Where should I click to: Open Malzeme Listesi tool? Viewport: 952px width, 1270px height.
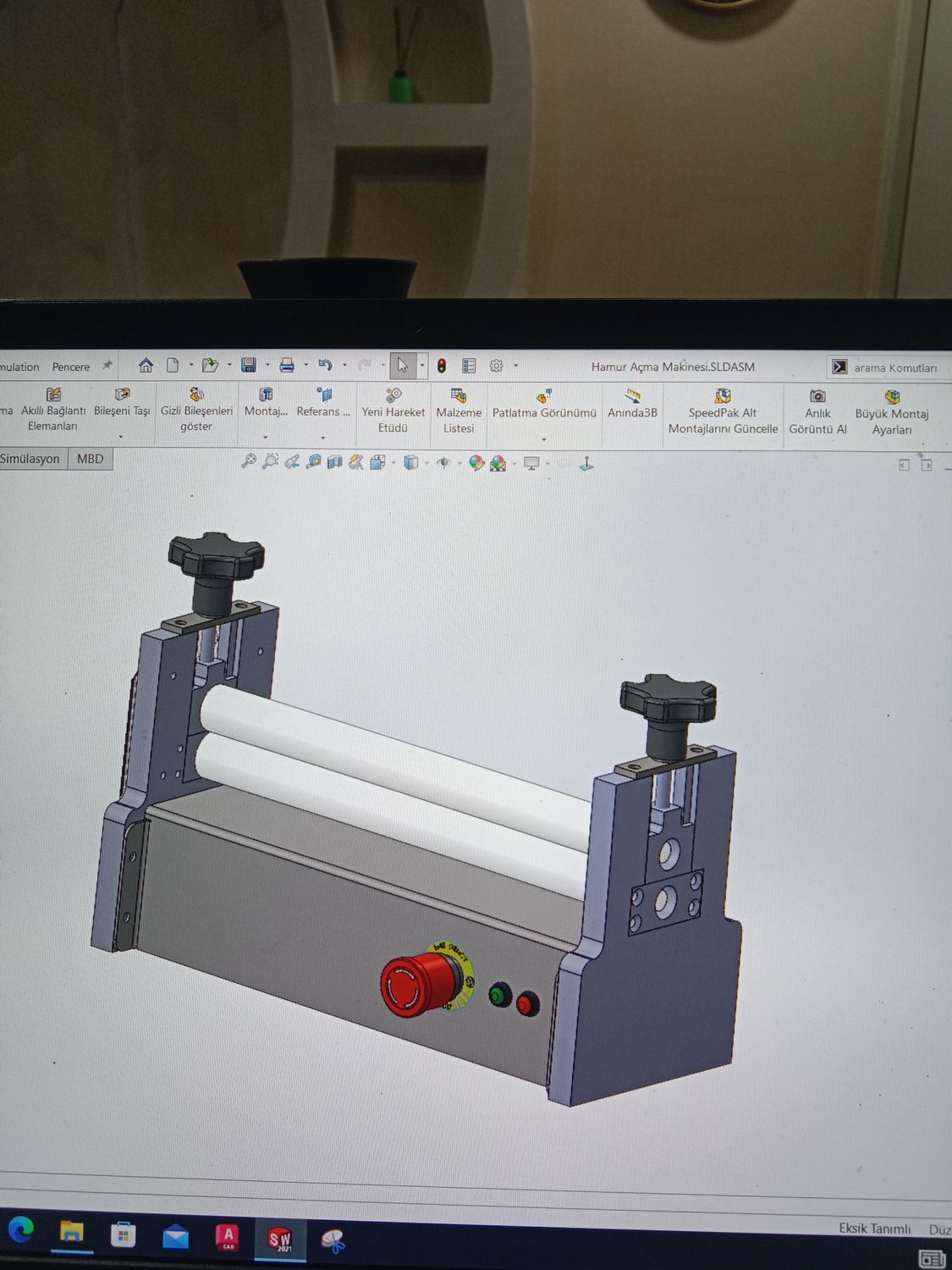[x=459, y=412]
